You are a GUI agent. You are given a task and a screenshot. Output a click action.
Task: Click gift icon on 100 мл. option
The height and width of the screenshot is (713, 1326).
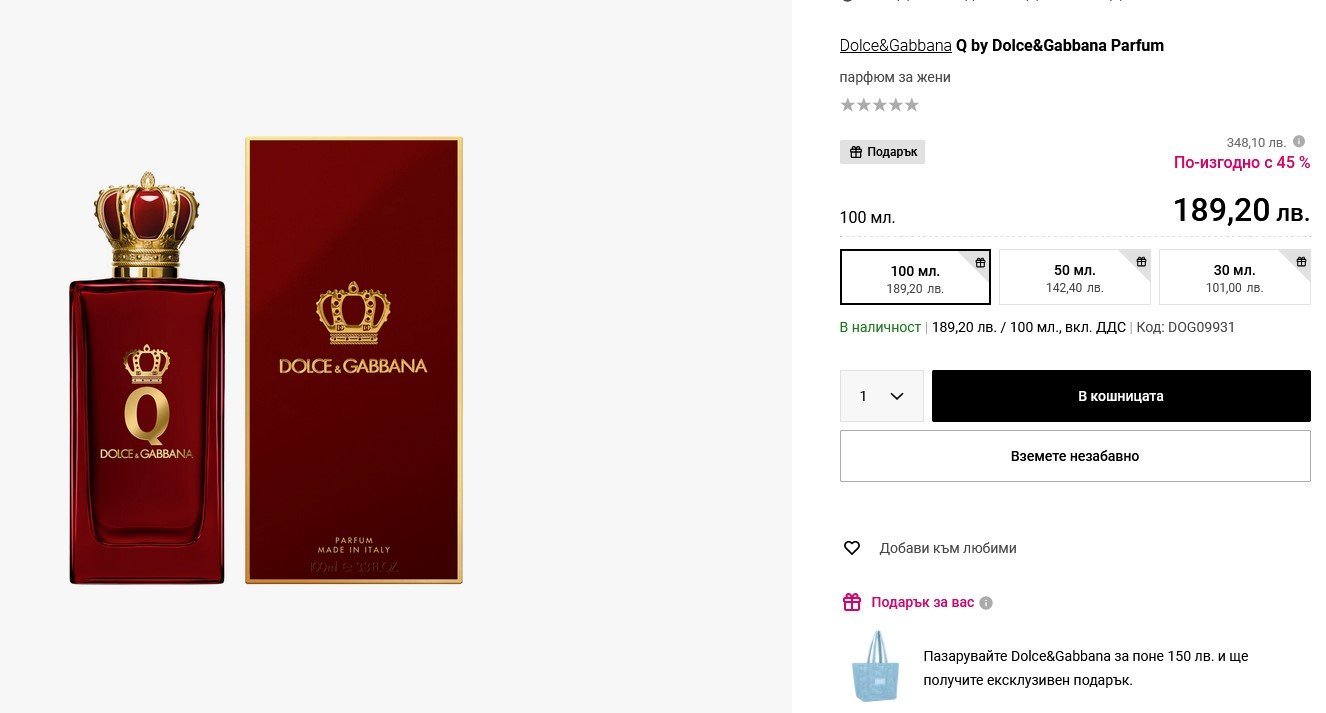click(x=980, y=262)
